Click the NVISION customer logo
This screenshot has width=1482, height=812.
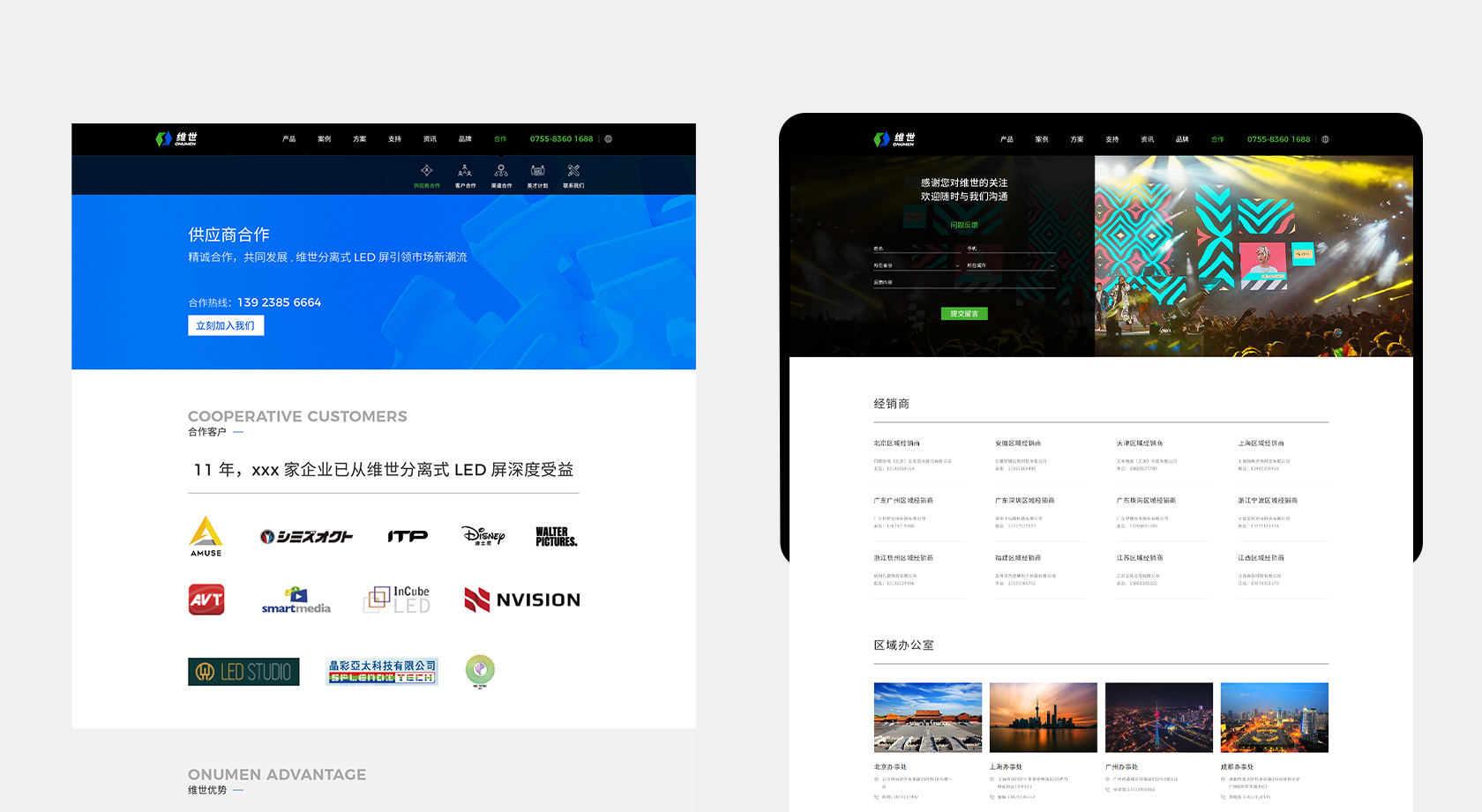point(522,600)
